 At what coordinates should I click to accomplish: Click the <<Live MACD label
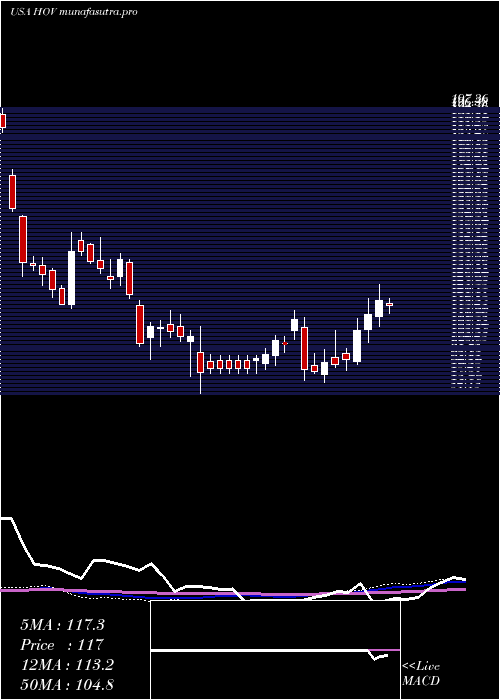click(421, 674)
